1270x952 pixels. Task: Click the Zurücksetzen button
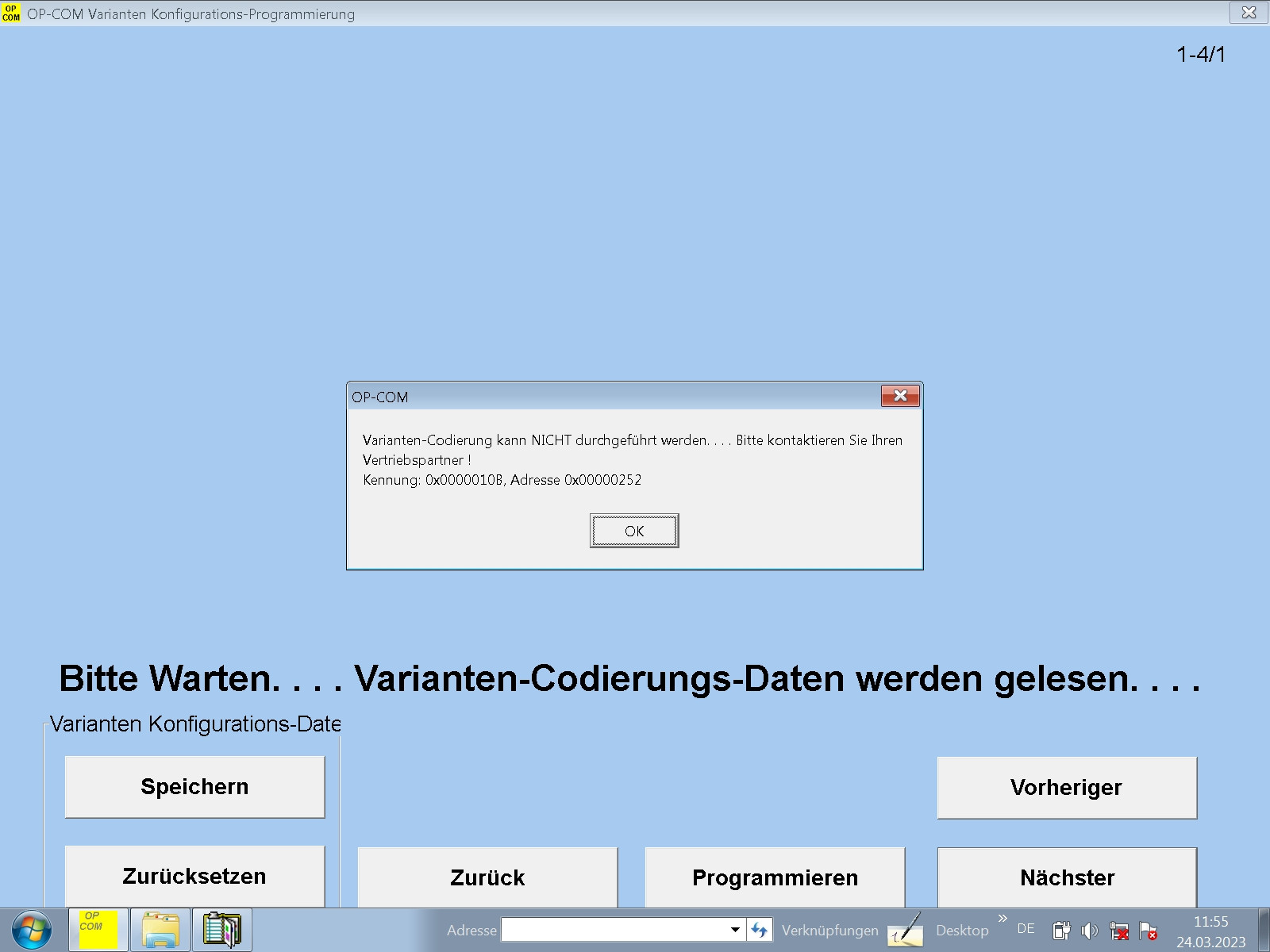pos(194,876)
